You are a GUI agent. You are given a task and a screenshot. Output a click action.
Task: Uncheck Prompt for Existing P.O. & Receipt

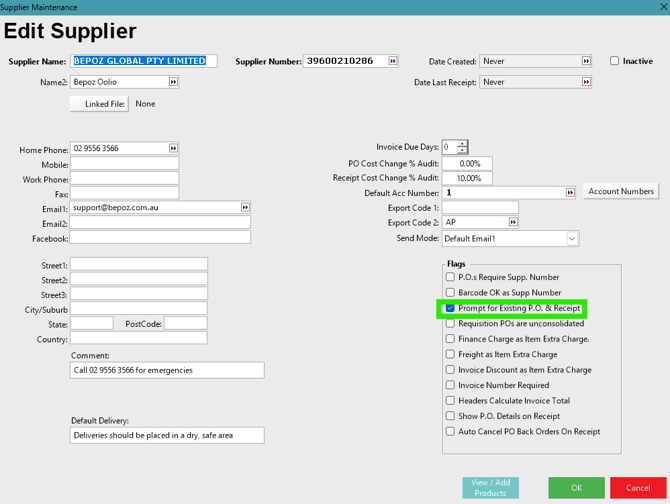tap(450, 308)
